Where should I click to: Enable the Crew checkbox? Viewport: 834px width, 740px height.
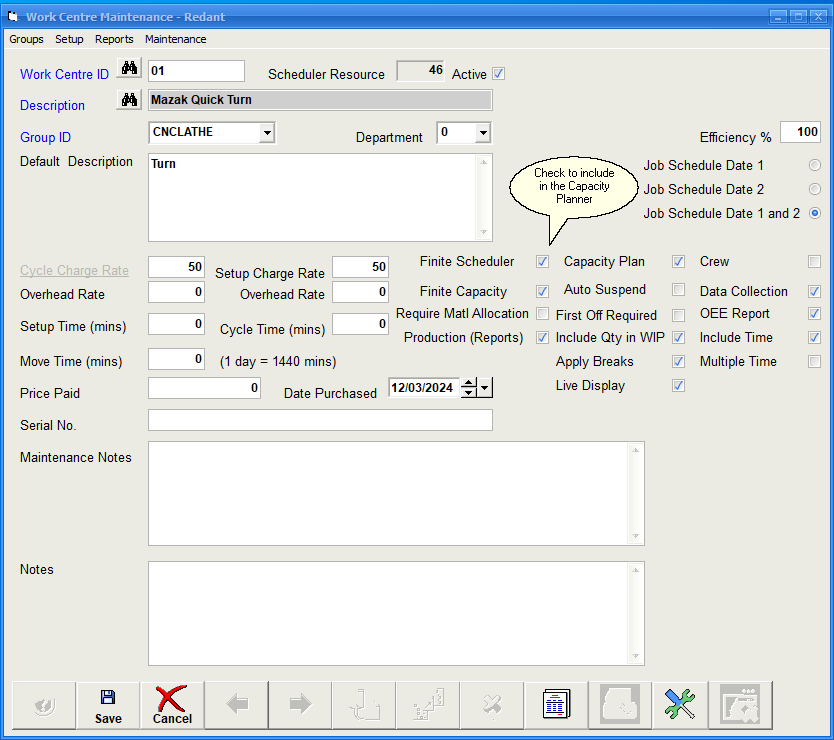coord(814,262)
